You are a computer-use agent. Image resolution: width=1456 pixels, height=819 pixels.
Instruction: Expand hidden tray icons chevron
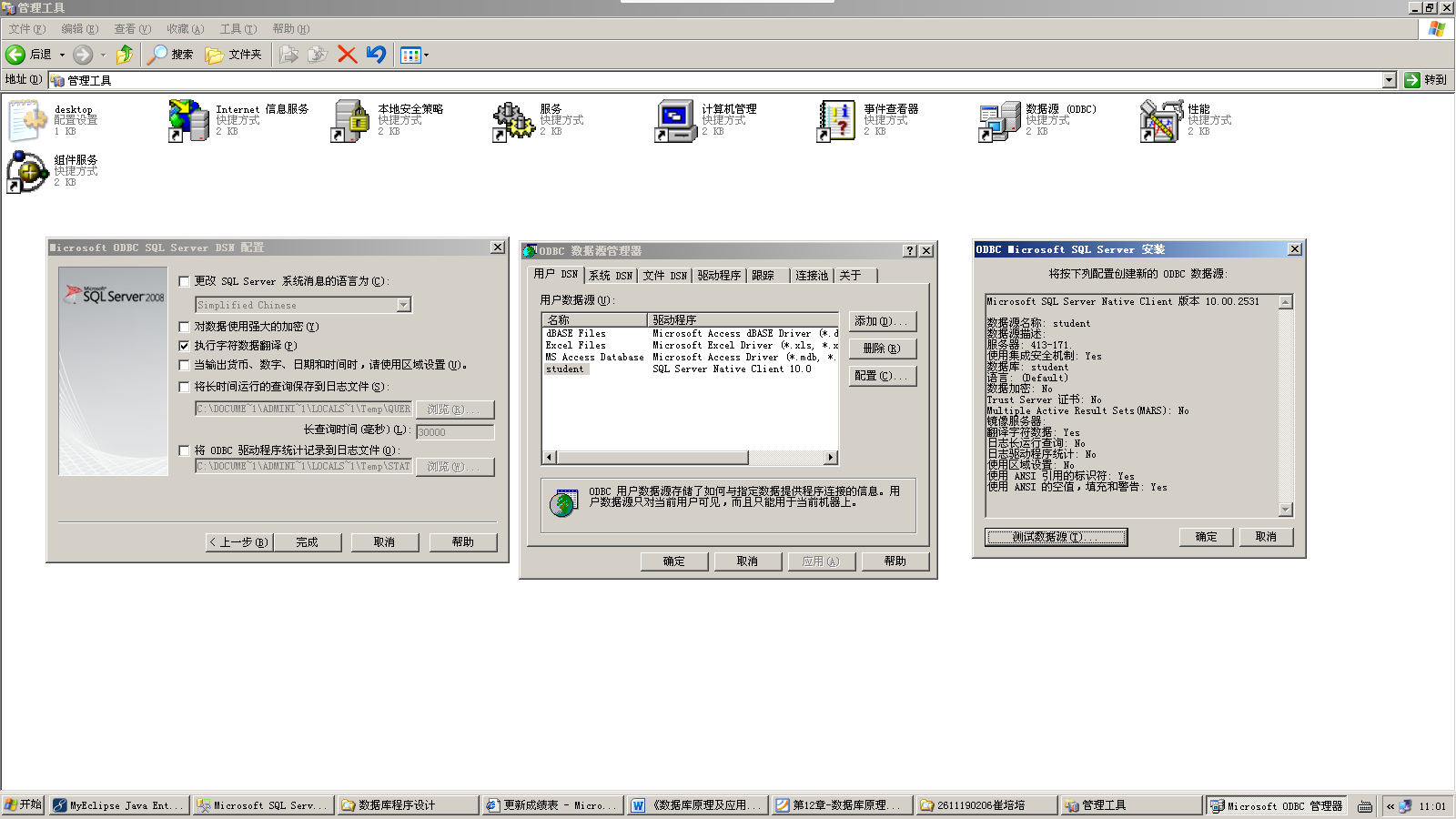pos(1390,806)
